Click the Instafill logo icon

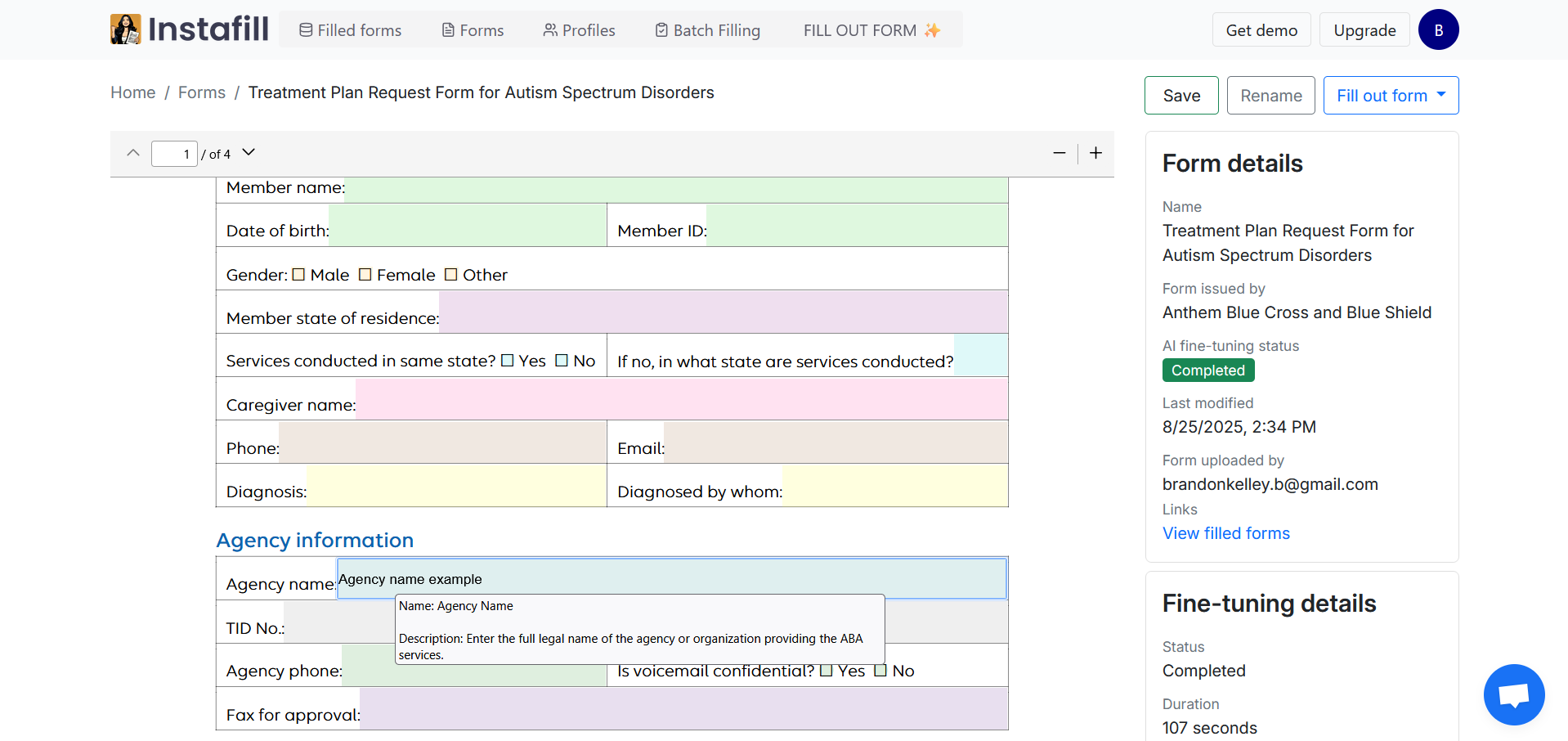tap(124, 29)
